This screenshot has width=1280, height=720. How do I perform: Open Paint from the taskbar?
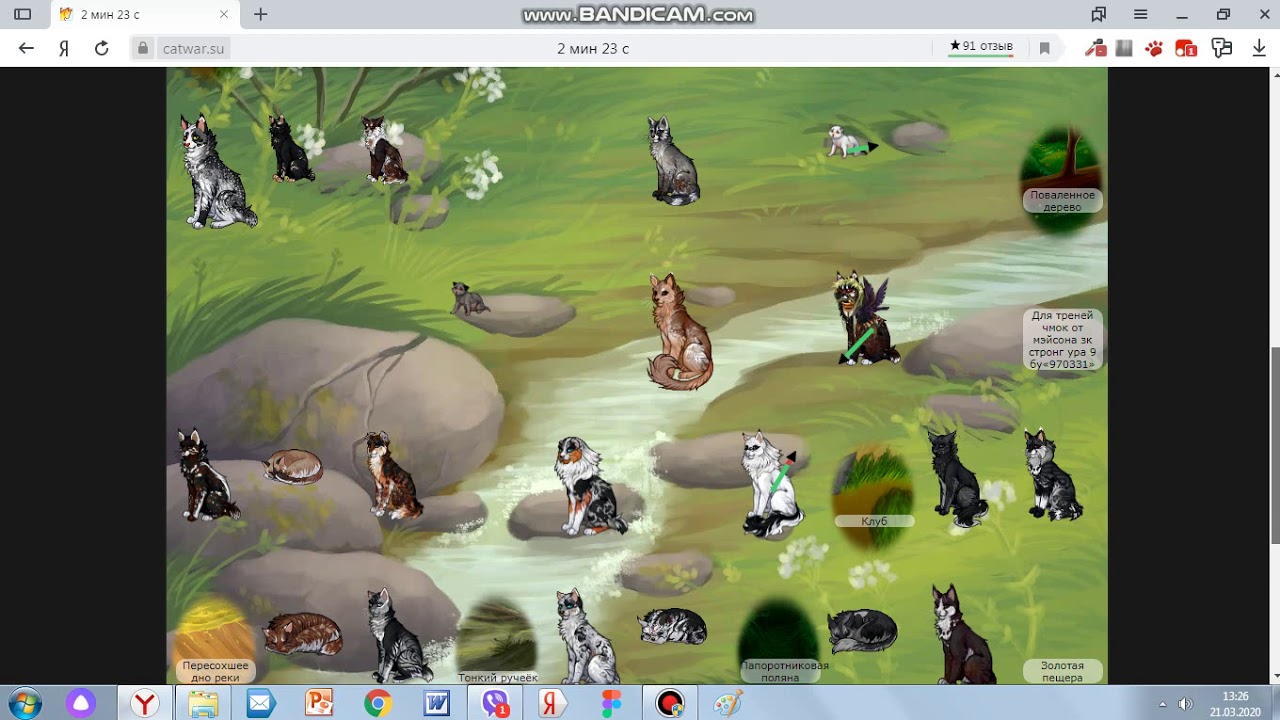click(727, 703)
